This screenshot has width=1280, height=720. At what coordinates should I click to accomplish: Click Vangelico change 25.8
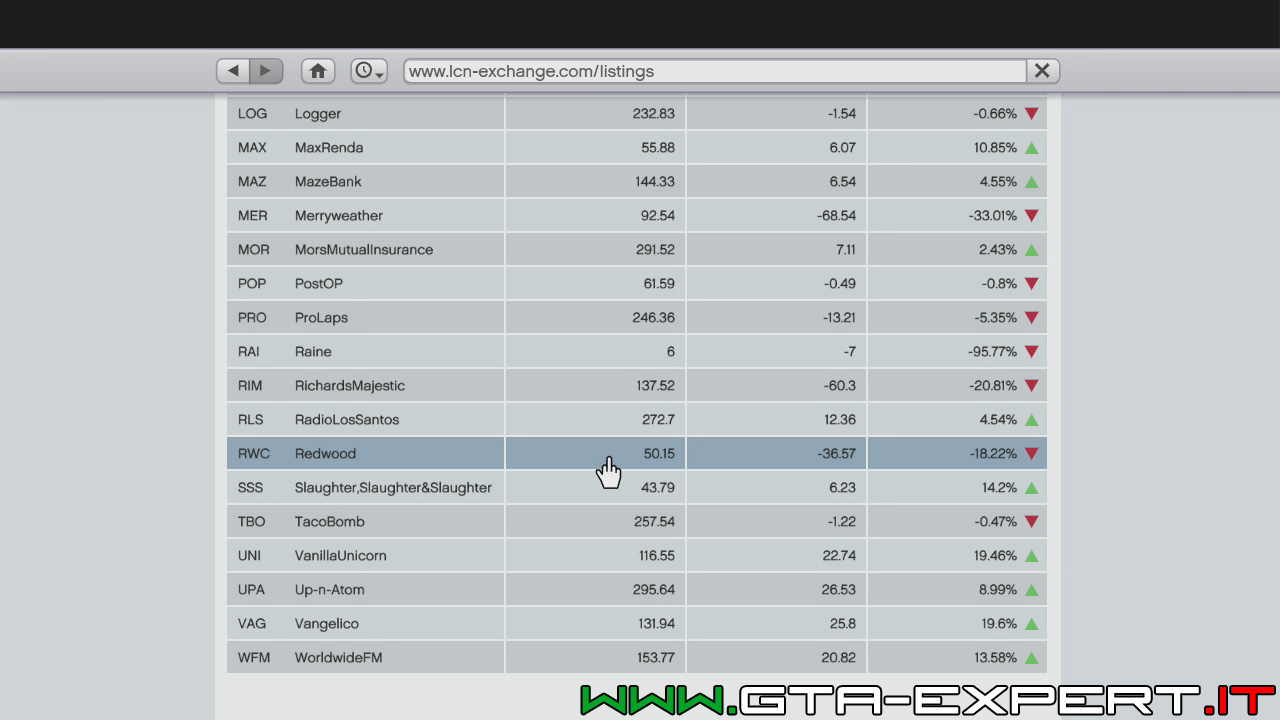843,624
